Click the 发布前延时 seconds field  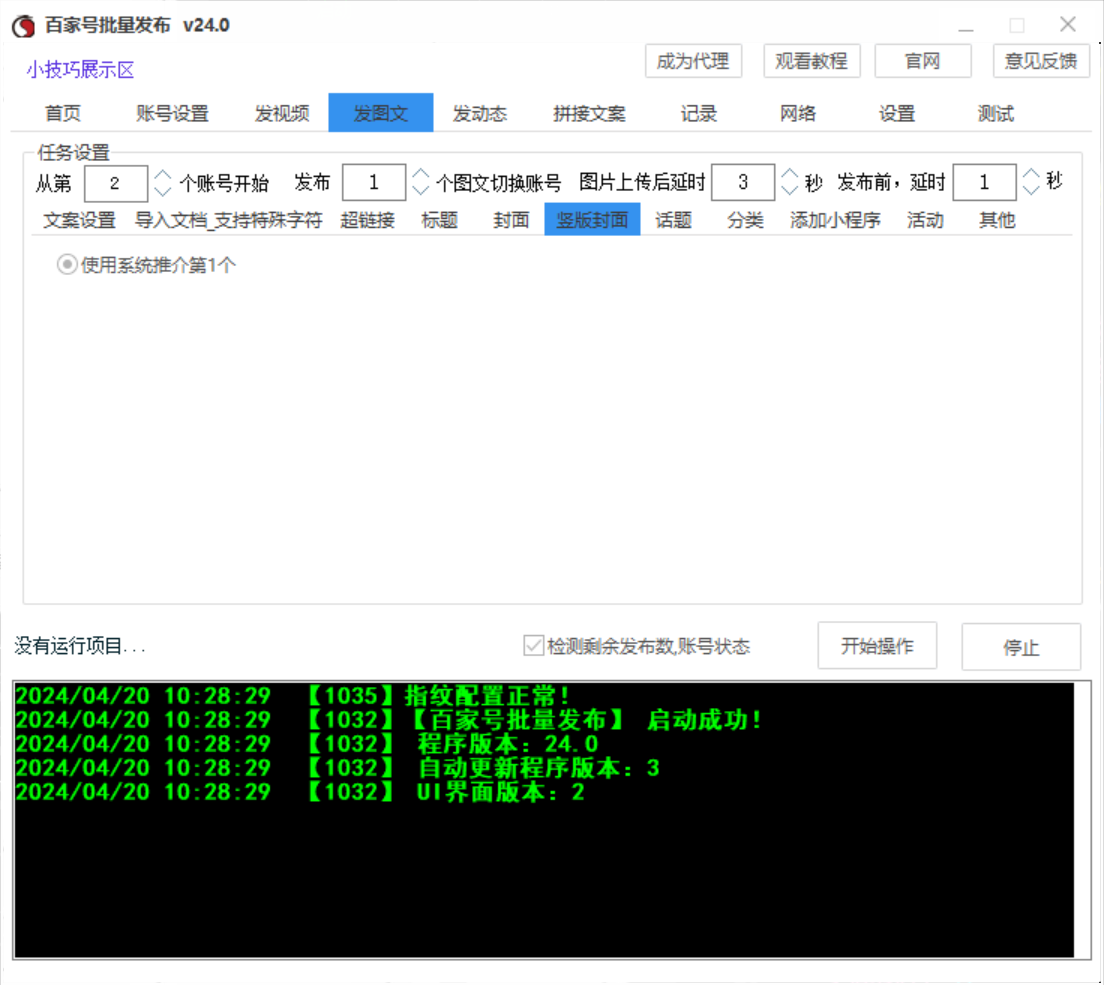point(984,183)
